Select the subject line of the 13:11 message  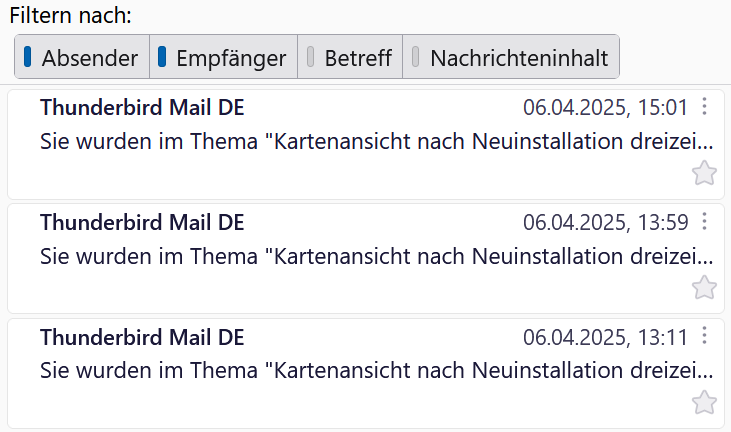(x=377, y=371)
